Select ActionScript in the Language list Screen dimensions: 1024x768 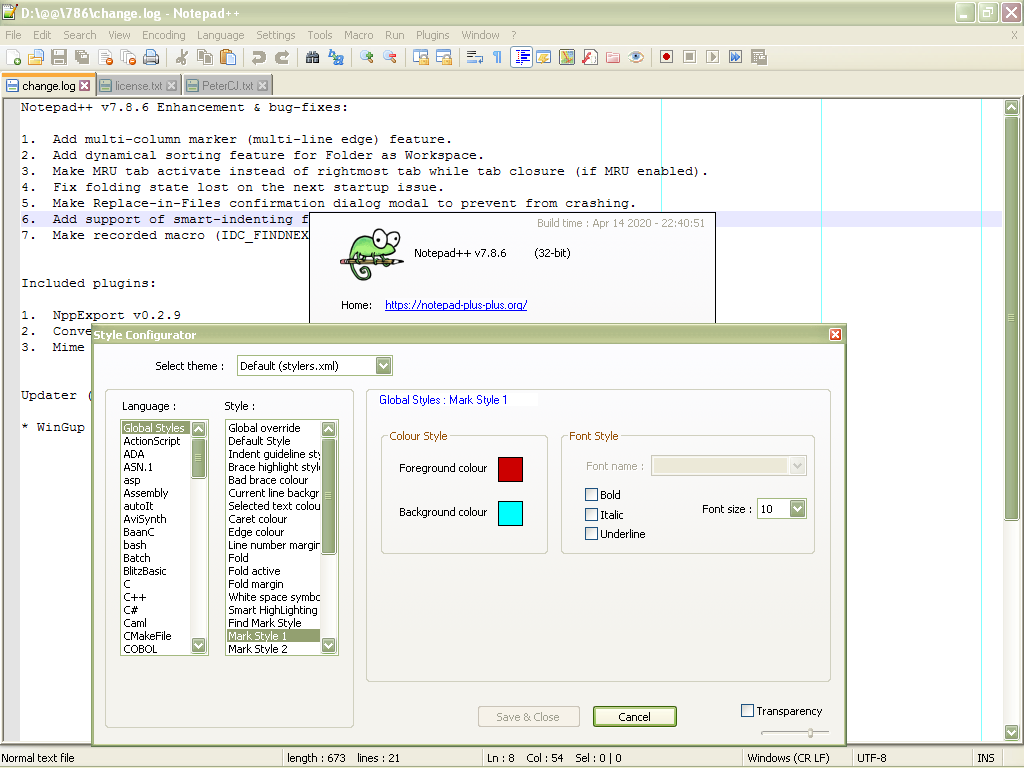[155, 441]
